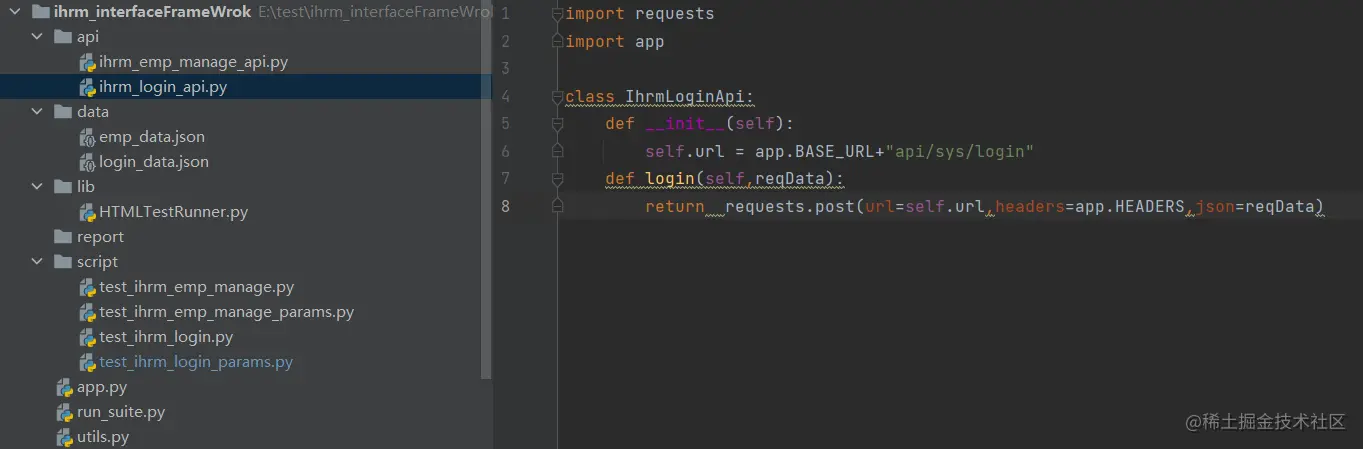Click JSON file icon of emp_data.json
Screen dimensions: 1363x449
[x=88, y=137]
